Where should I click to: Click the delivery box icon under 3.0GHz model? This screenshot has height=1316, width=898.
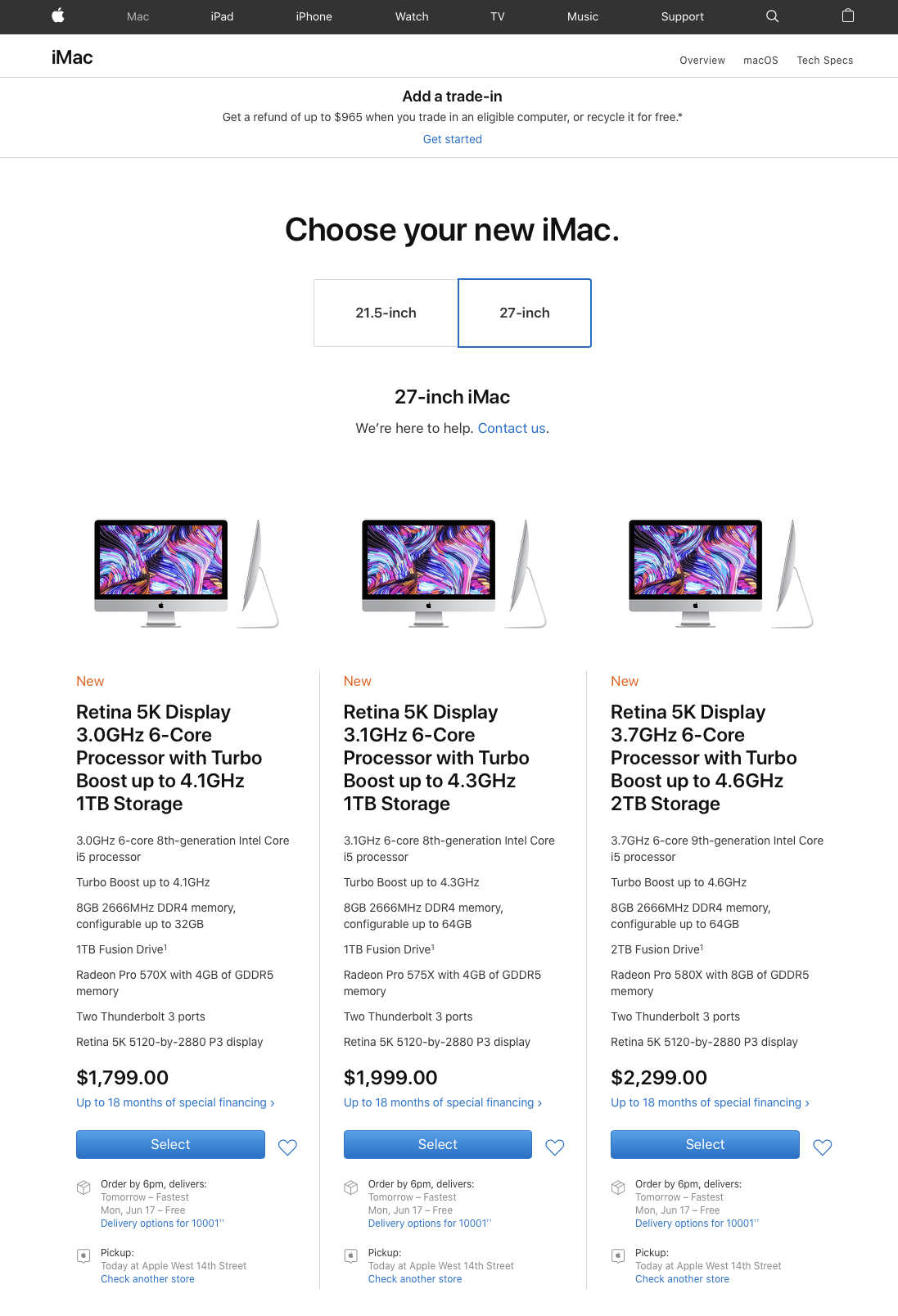pyautogui.click(x=83, y=1187)
